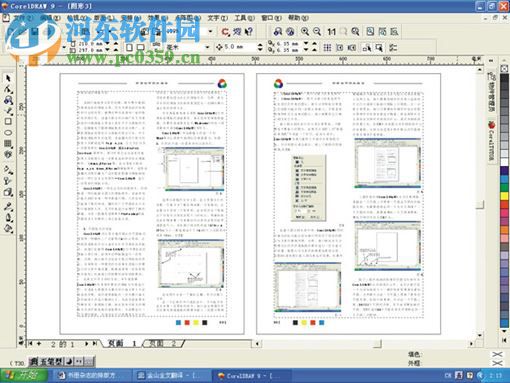Open the CorelTUTOR docker tab
The width and height of the screenshot is (510, 383).
pyautogui.click(x=491, y=141)
